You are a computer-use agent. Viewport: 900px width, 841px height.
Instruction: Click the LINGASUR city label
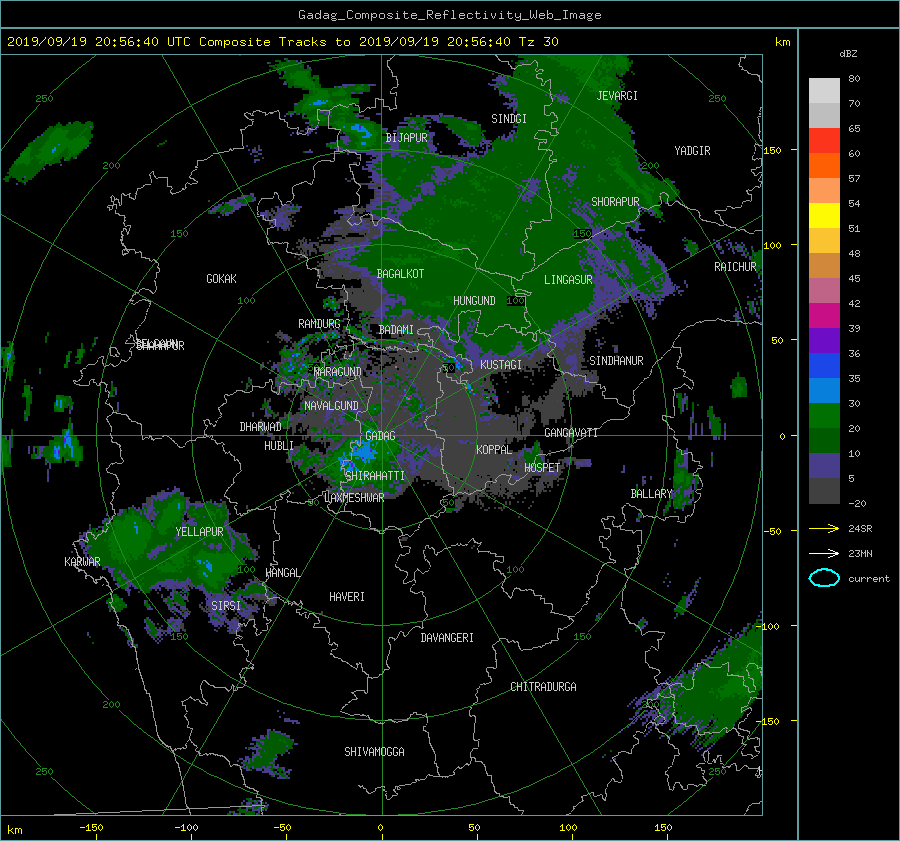tap(568, 280)
